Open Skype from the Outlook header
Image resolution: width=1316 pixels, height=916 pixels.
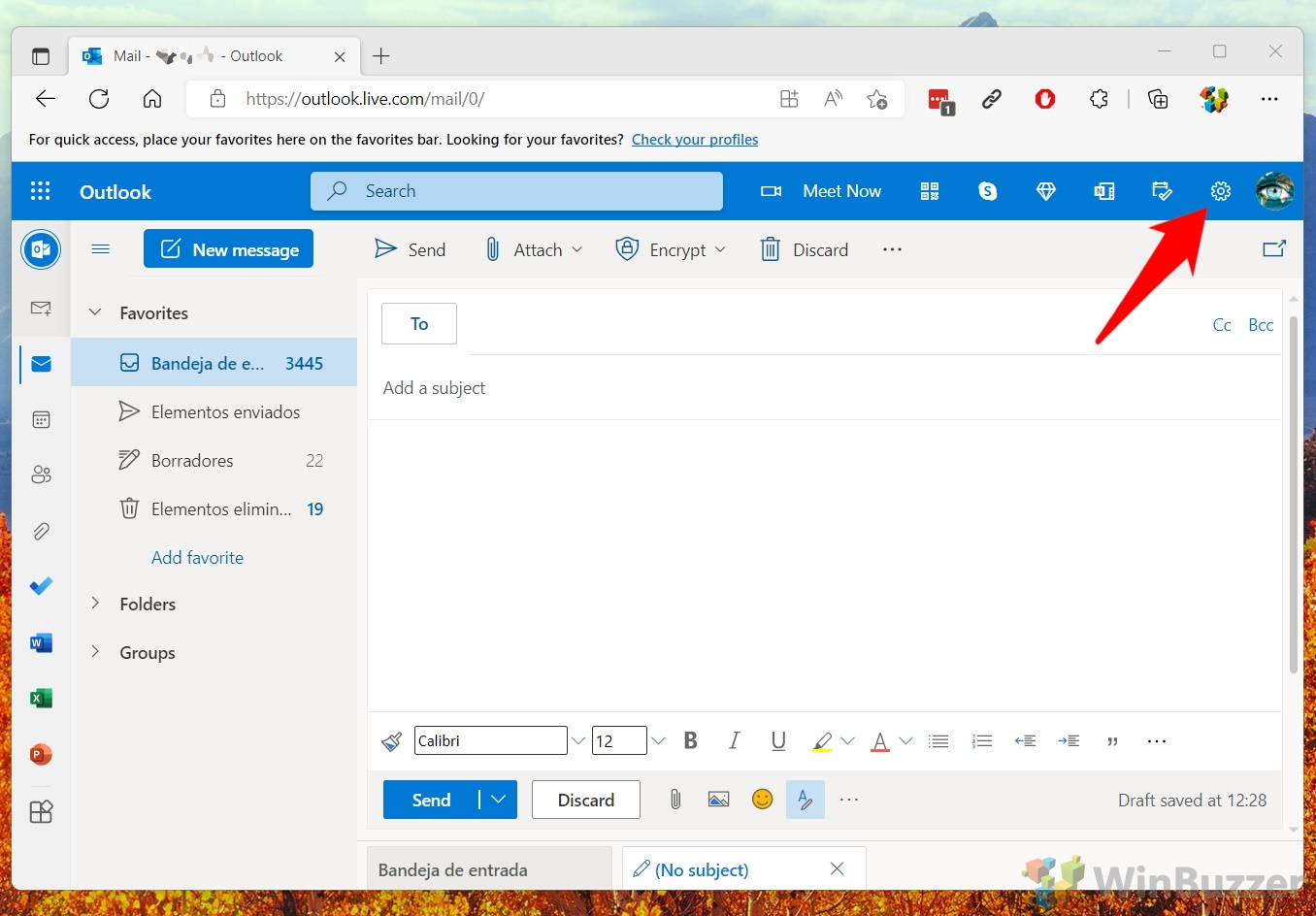(988, 191)
